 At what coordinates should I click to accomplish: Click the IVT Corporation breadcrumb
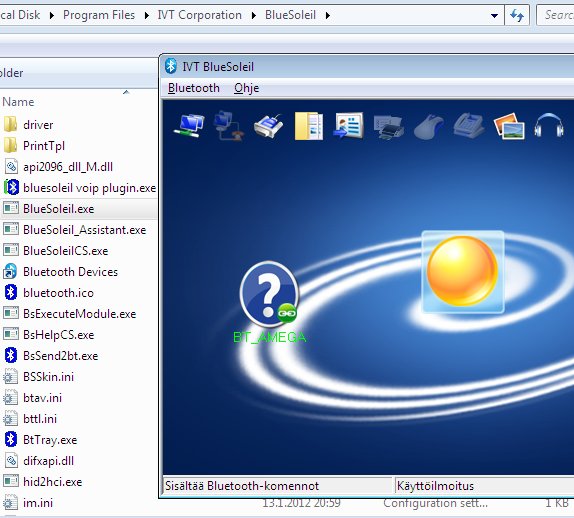(200, 15)
